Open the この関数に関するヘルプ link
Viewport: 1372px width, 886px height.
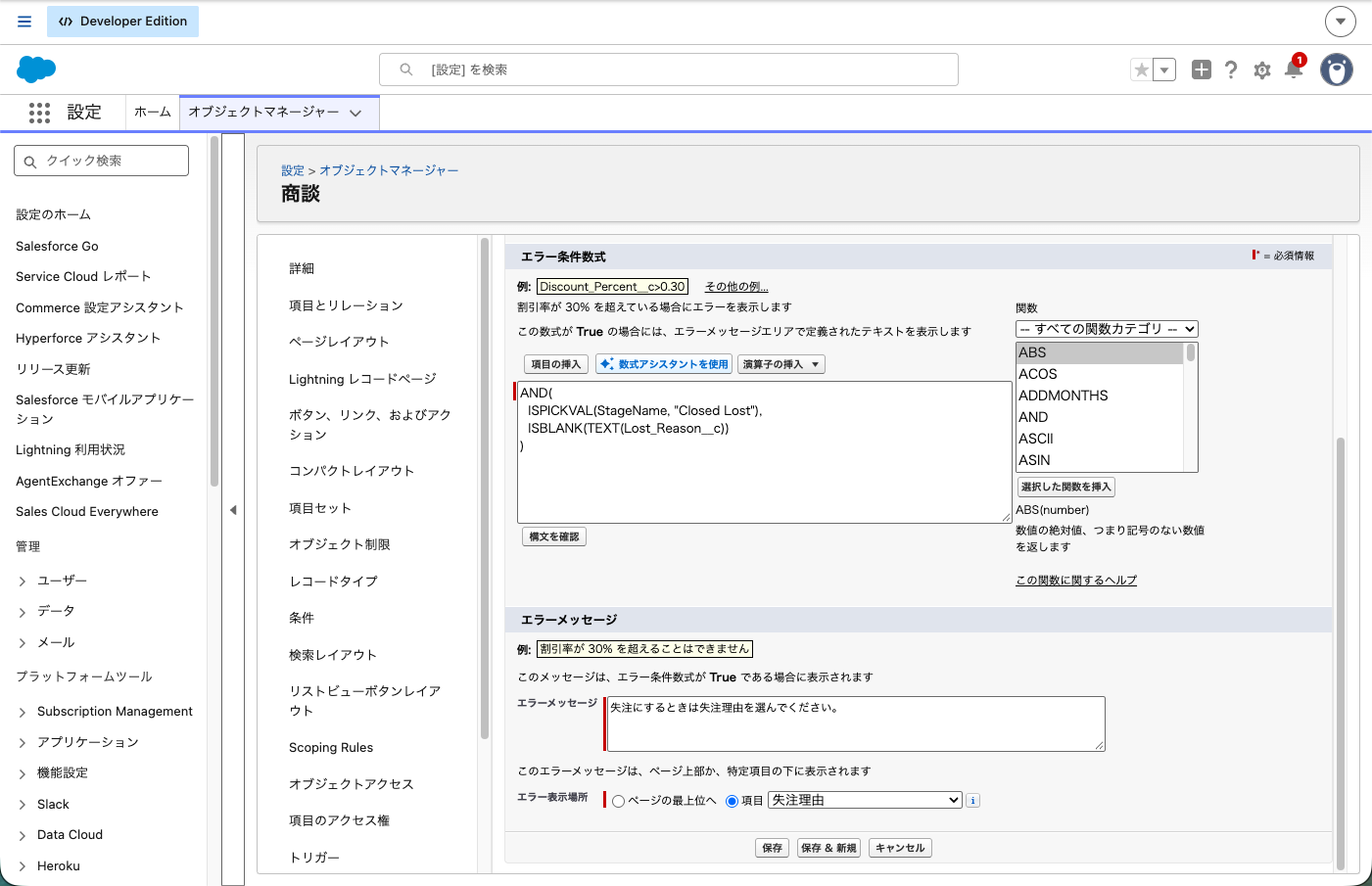(1076, 581)
